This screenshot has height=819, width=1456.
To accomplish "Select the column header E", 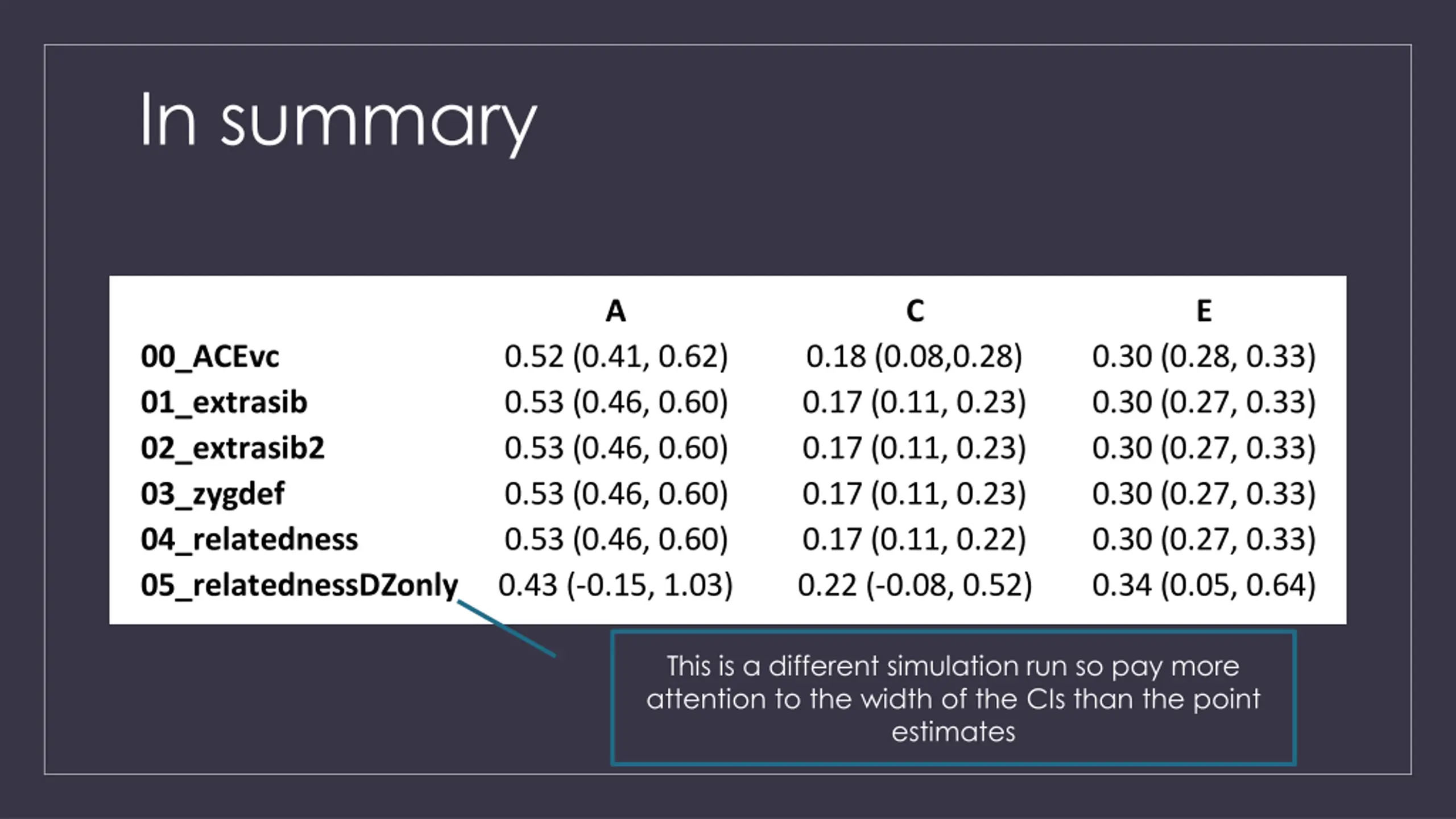I will click(x=1203, y=311).
